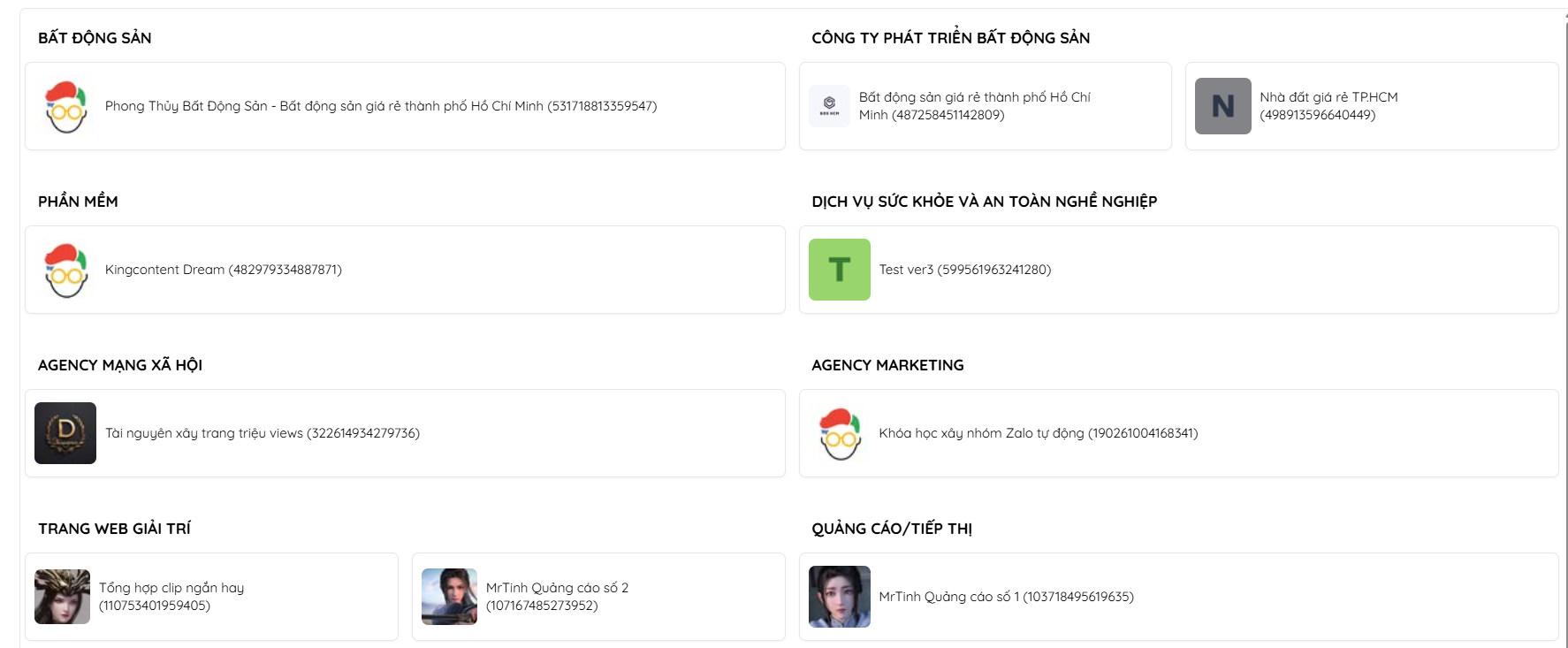Select Tổng hợp clip ngắn hay card text
The height and width of the screenshot is (648, 1568).
point(171,597)
